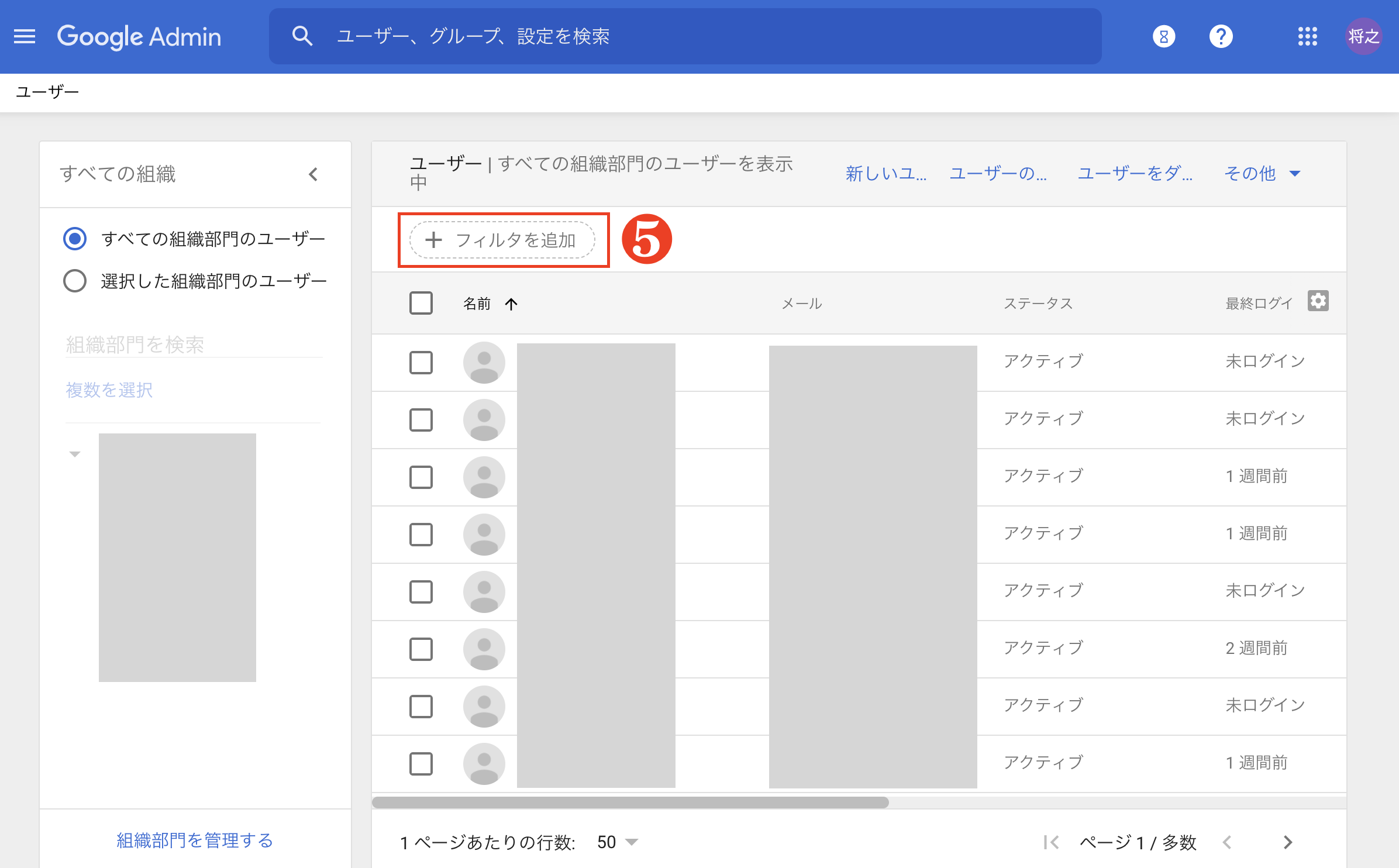Click the redacted organization tree block

coord(177,557)
